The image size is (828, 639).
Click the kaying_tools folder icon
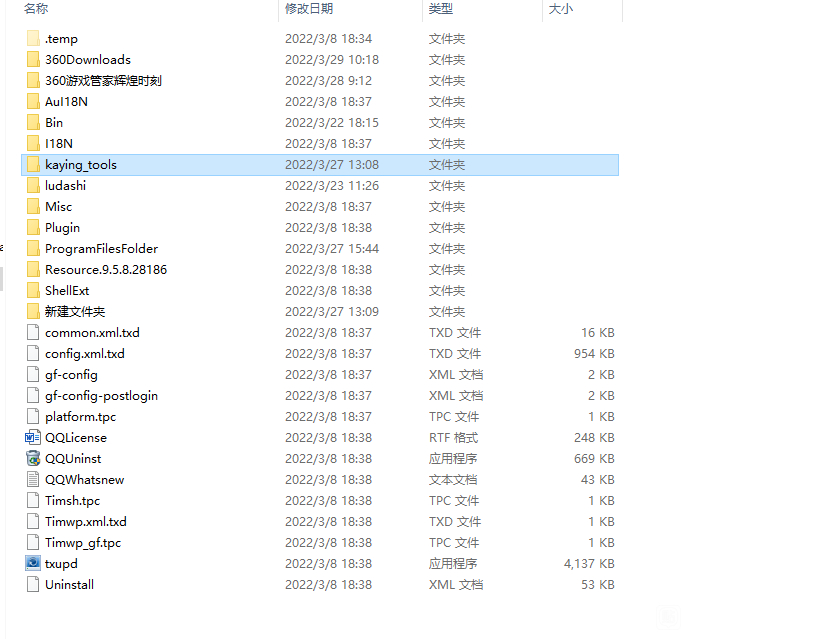(x=33, y=165)
